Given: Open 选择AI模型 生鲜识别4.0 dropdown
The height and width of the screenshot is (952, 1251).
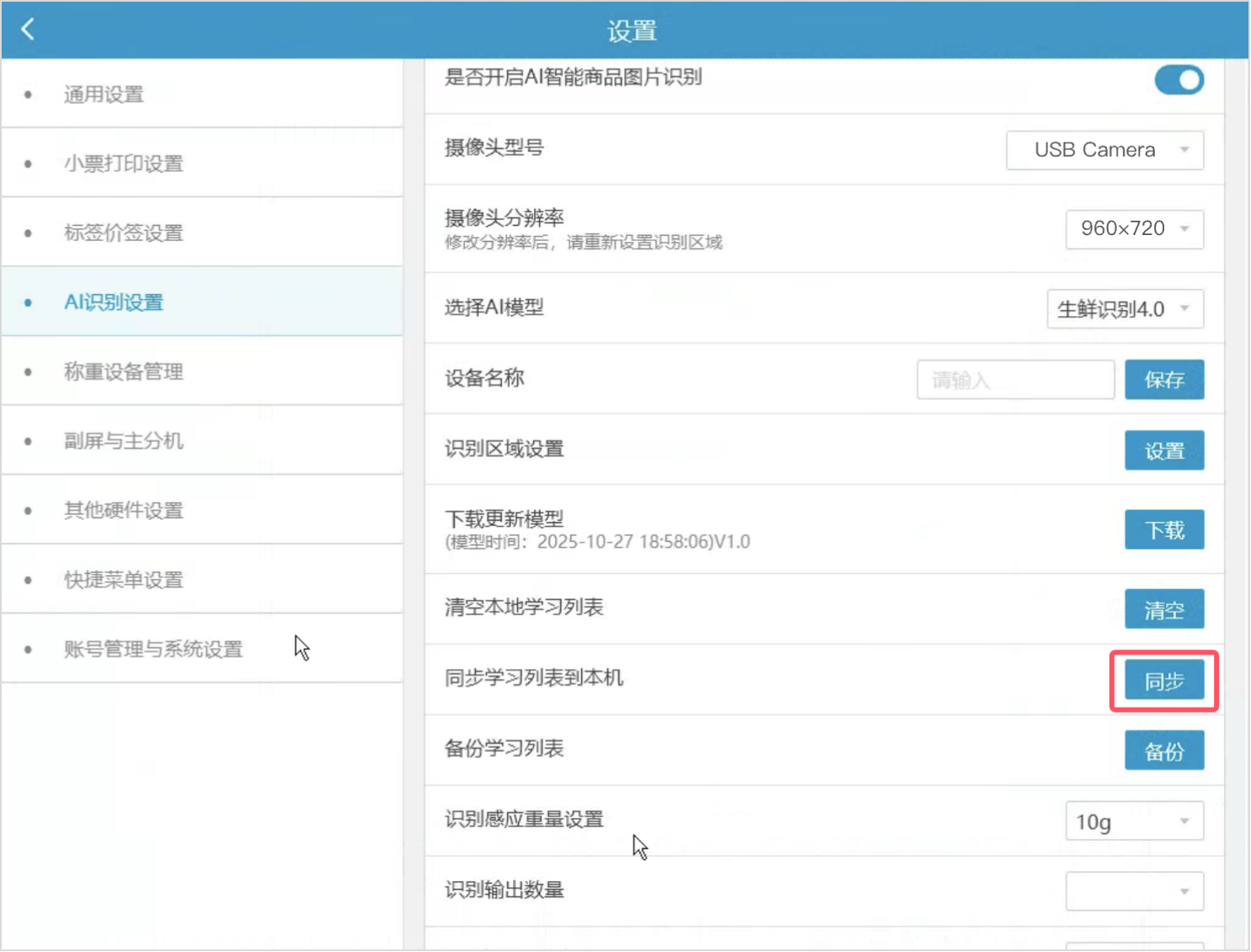Looking at the screenshot, I should 1125,309.
